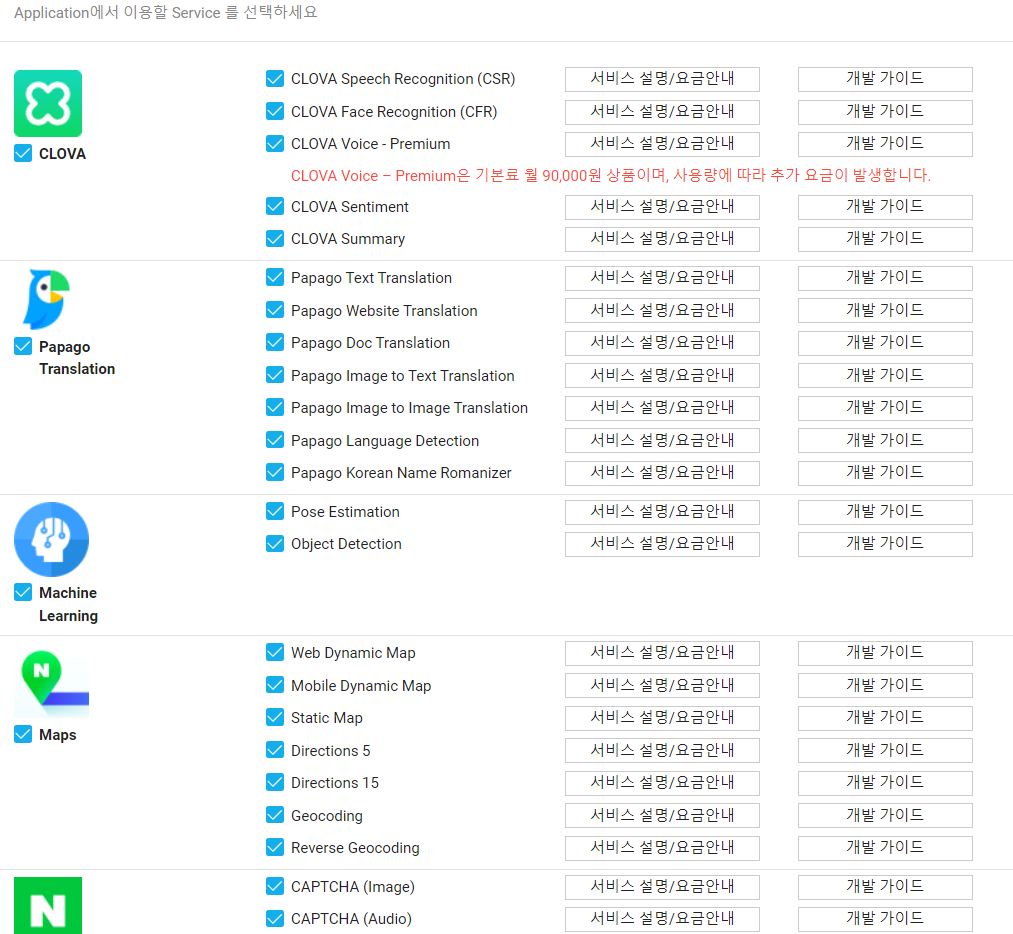Open 개발 가이드 for CLOVA Voice - Premium
Screen dimensions: 1013x934
[885, 143]
